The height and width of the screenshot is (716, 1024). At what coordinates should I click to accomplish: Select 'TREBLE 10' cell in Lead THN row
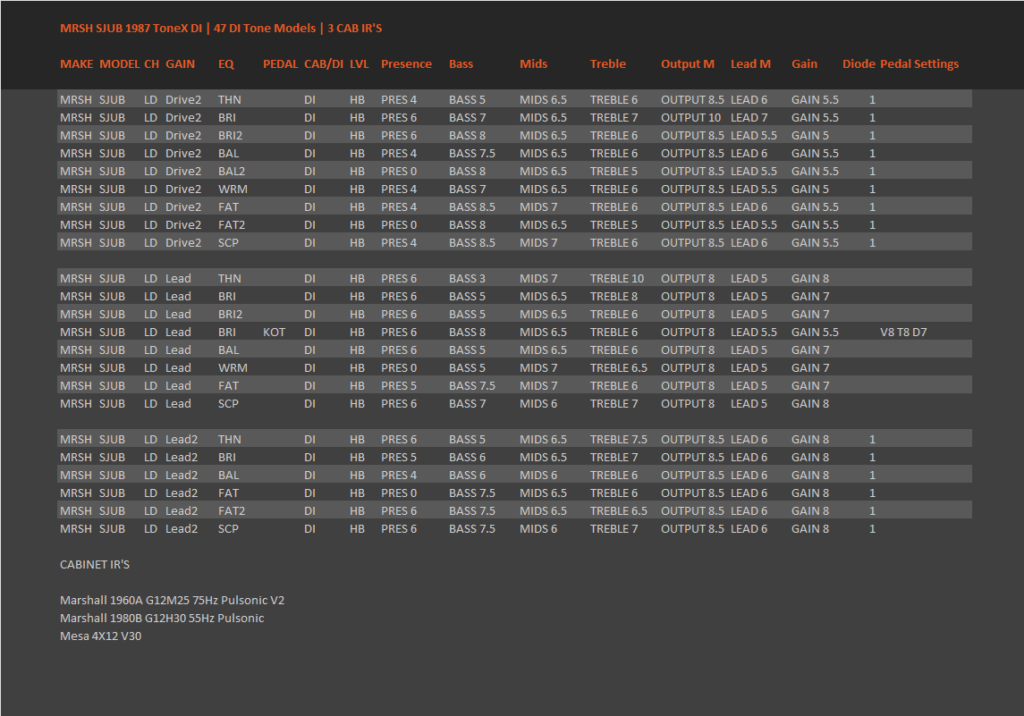pos(617,279)
